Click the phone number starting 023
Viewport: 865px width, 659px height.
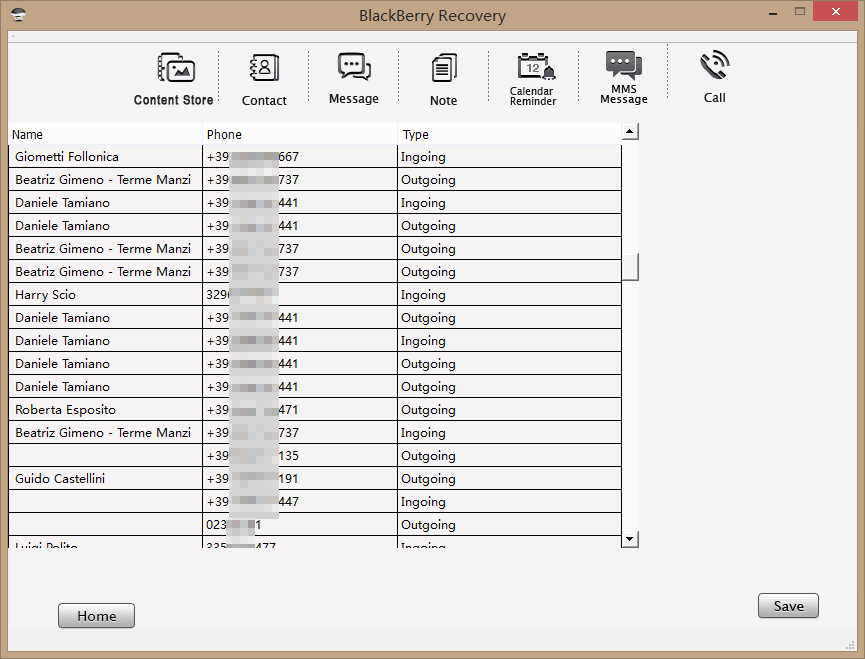click(300, 524)
